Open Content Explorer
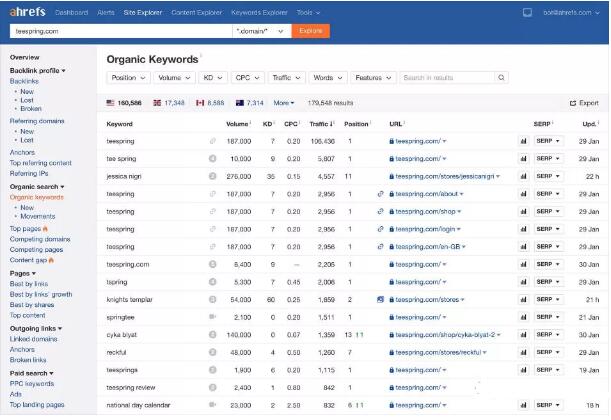 pyautogui.click(x=197, y=12)
